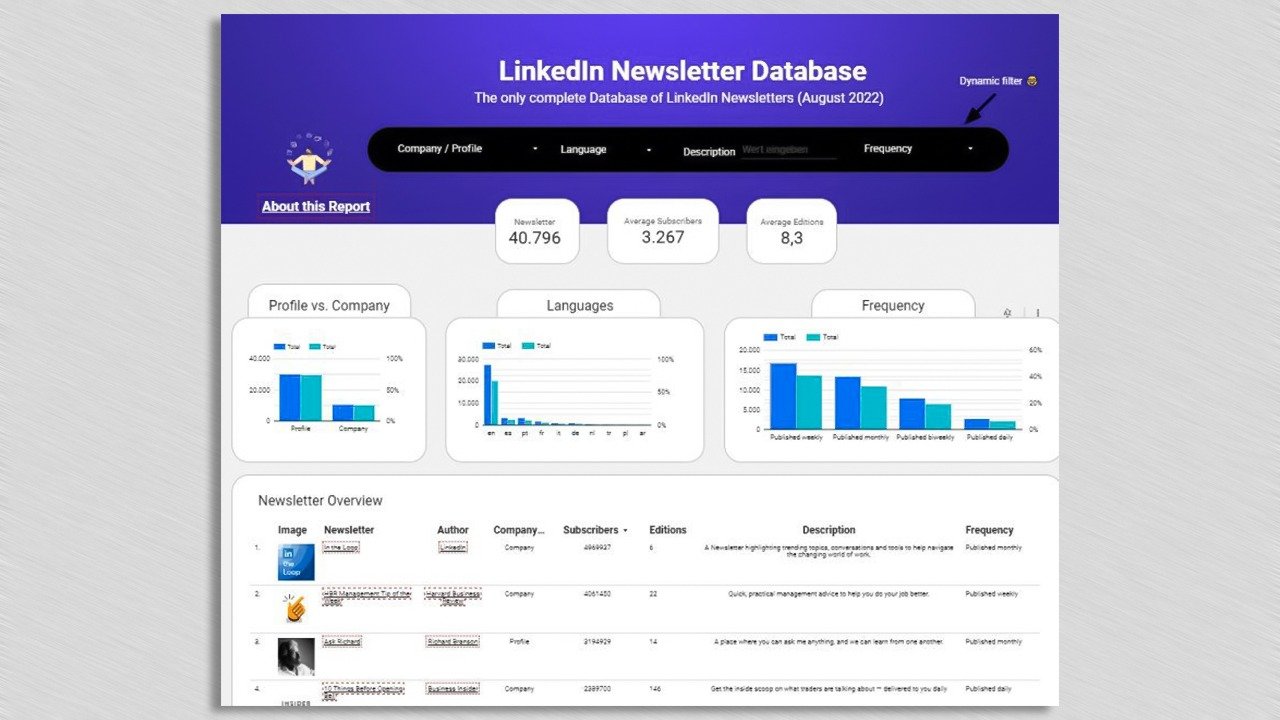Sort the table by Subscribers column header
The height and width of the screenshot is (720, 1280).
point(595,530)
